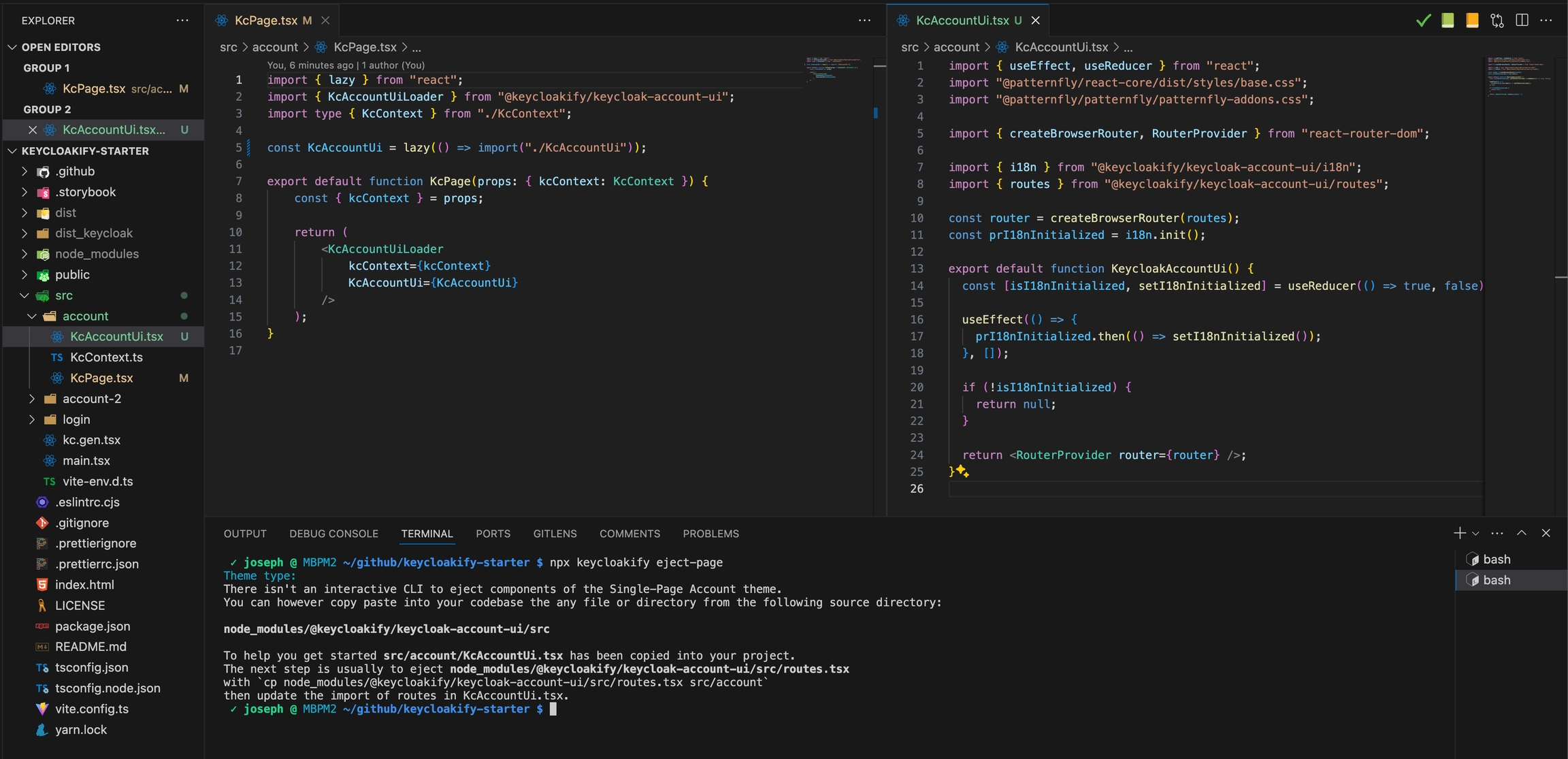Click the orange book icon in toolbar
Image resolution: width=1568 pixels, height=759 pixels.
point(1472,20)
